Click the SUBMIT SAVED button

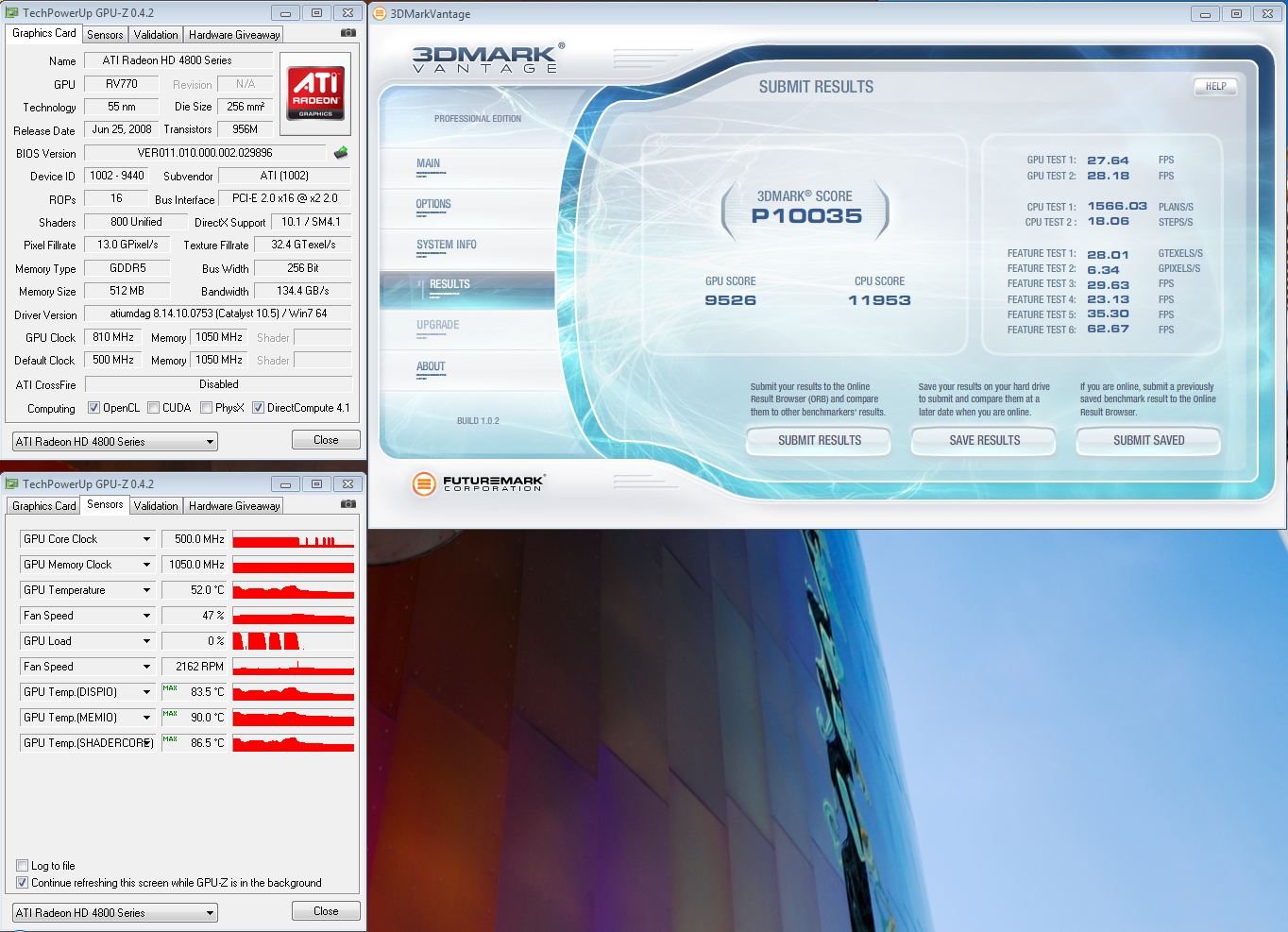tap(1148, 440)
